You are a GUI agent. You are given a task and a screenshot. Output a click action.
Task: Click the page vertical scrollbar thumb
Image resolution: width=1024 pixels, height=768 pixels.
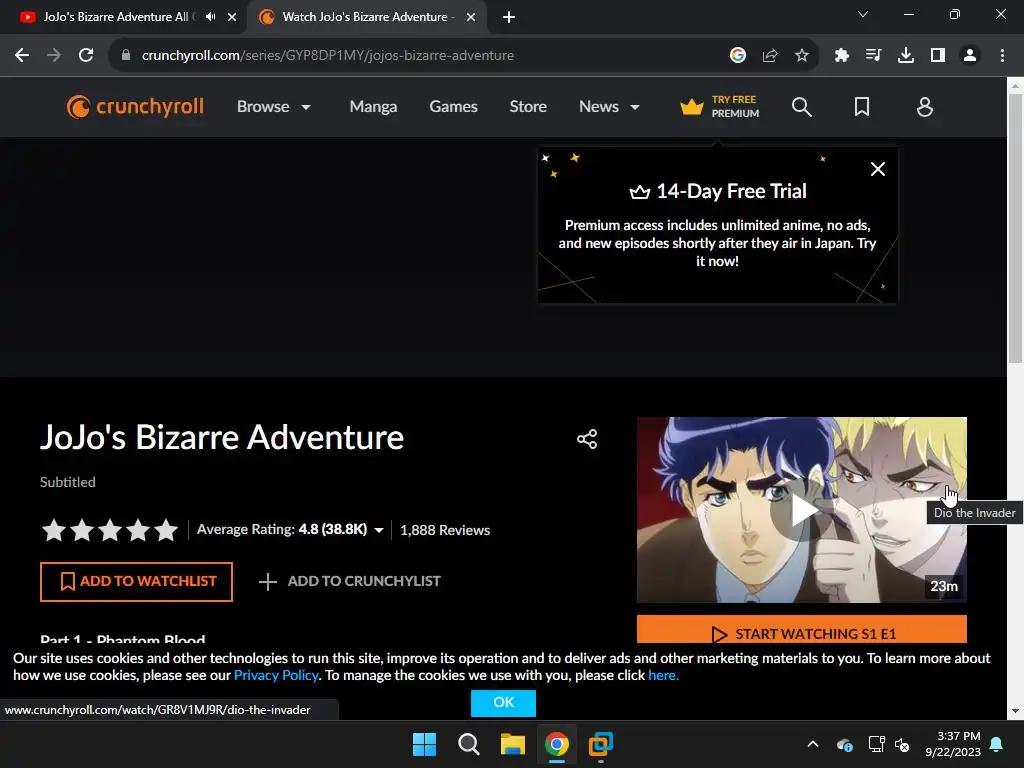[x=1015, y=228]
